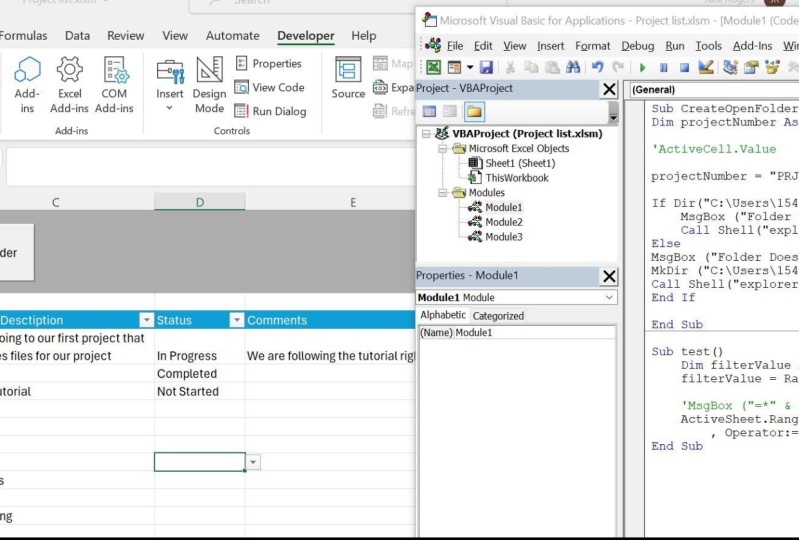Collapse the Modules folder
Image resolution: width=799 pixels, height=540 pixels.
pos(442,193)
